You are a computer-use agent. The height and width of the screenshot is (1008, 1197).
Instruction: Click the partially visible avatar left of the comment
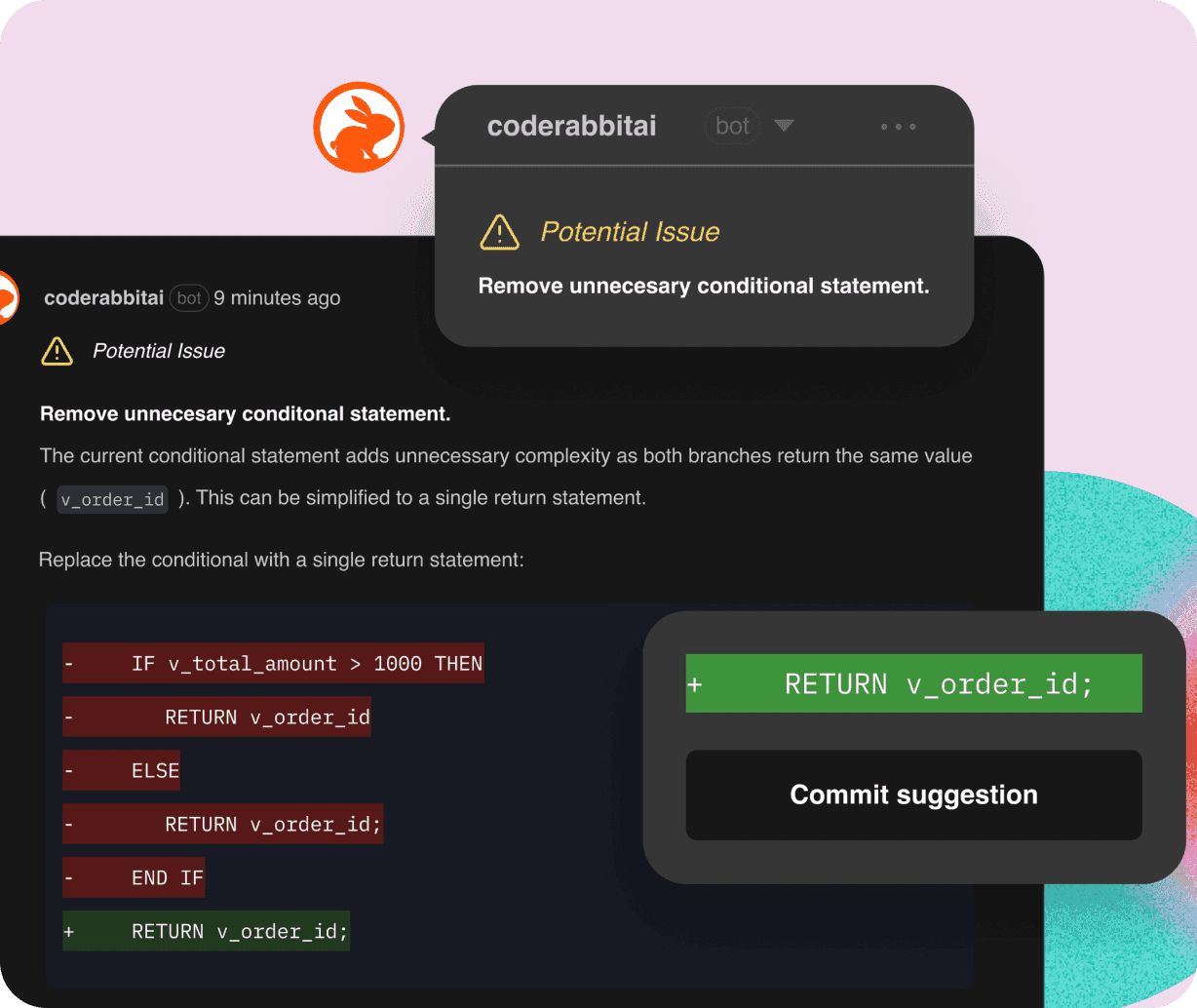7,298
